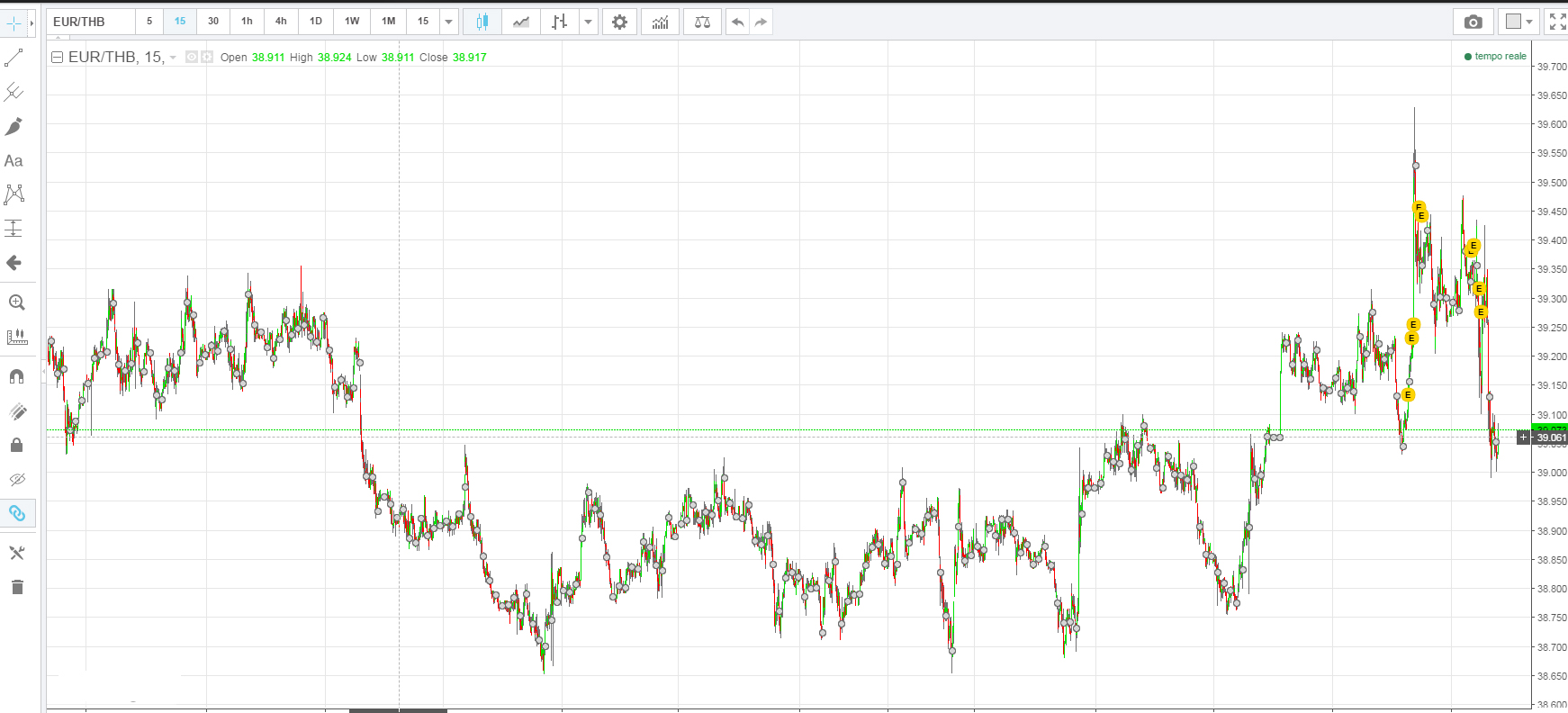Select the trend line drawing tool
The width and height of the screenshot is (1568, 713).
click(x=14, y=59)
